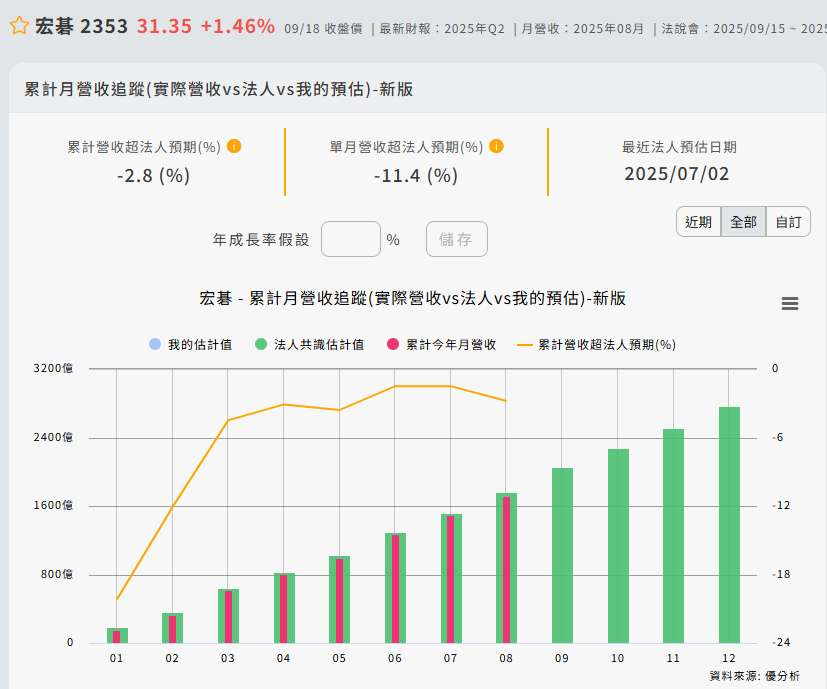
Task: Click the pink cumulative revenue bar for month 05
Action: 340,600
